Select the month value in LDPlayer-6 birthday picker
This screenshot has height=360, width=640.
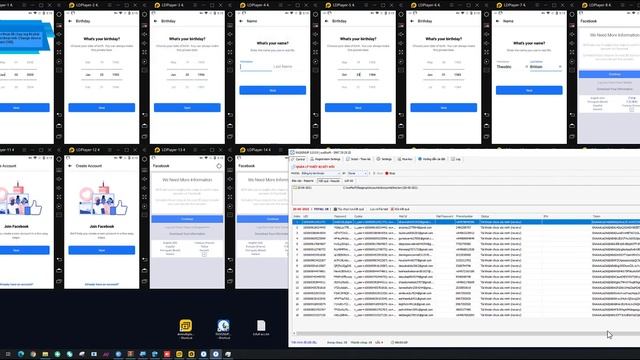430,75
